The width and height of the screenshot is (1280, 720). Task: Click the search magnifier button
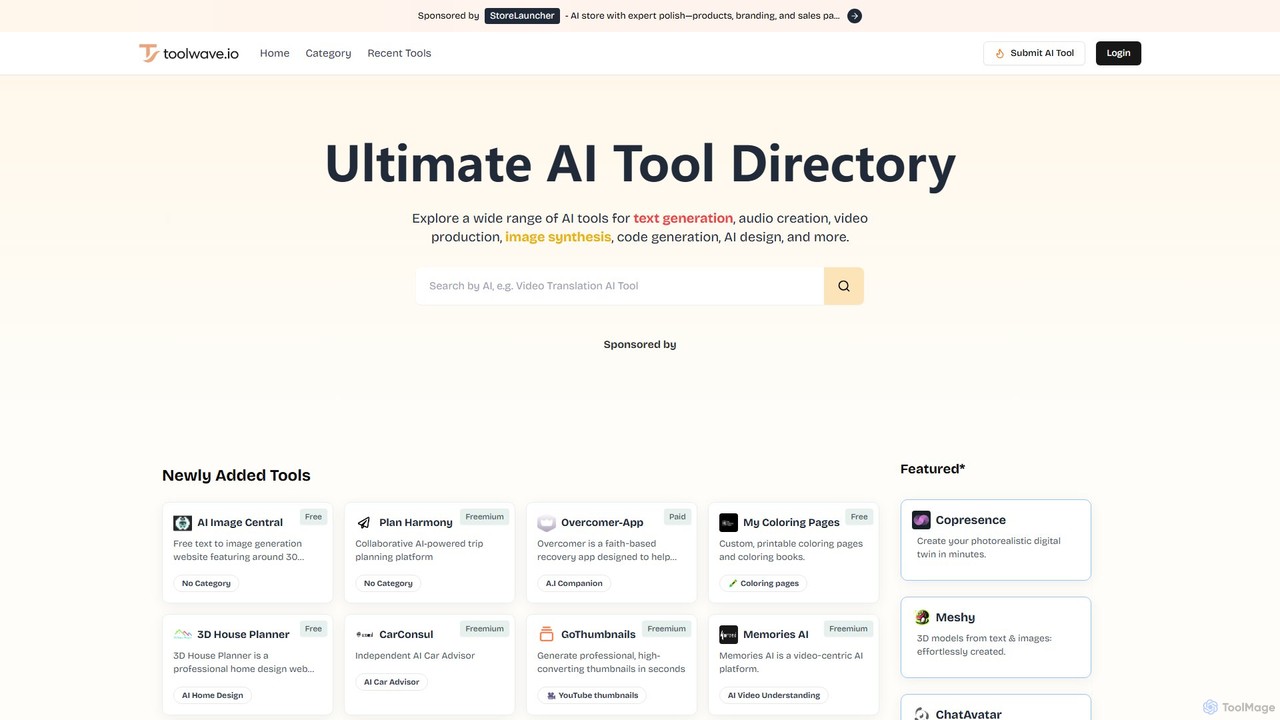coord(844,286)
